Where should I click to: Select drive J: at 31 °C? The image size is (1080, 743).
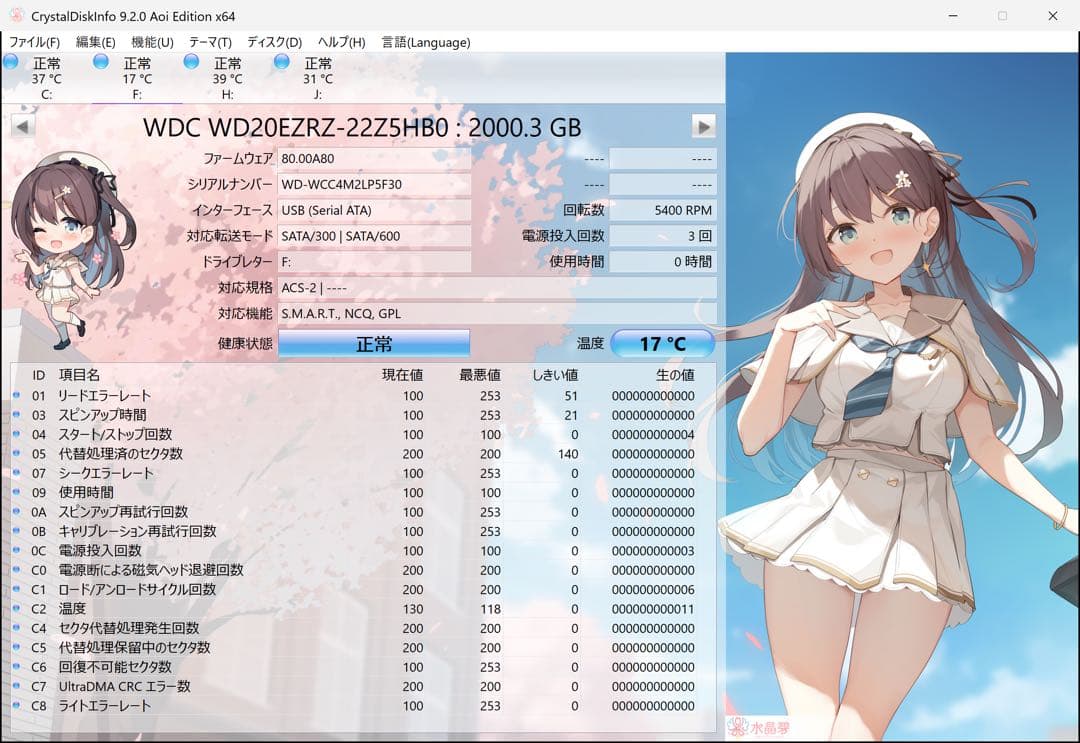(x=318, y=78)
